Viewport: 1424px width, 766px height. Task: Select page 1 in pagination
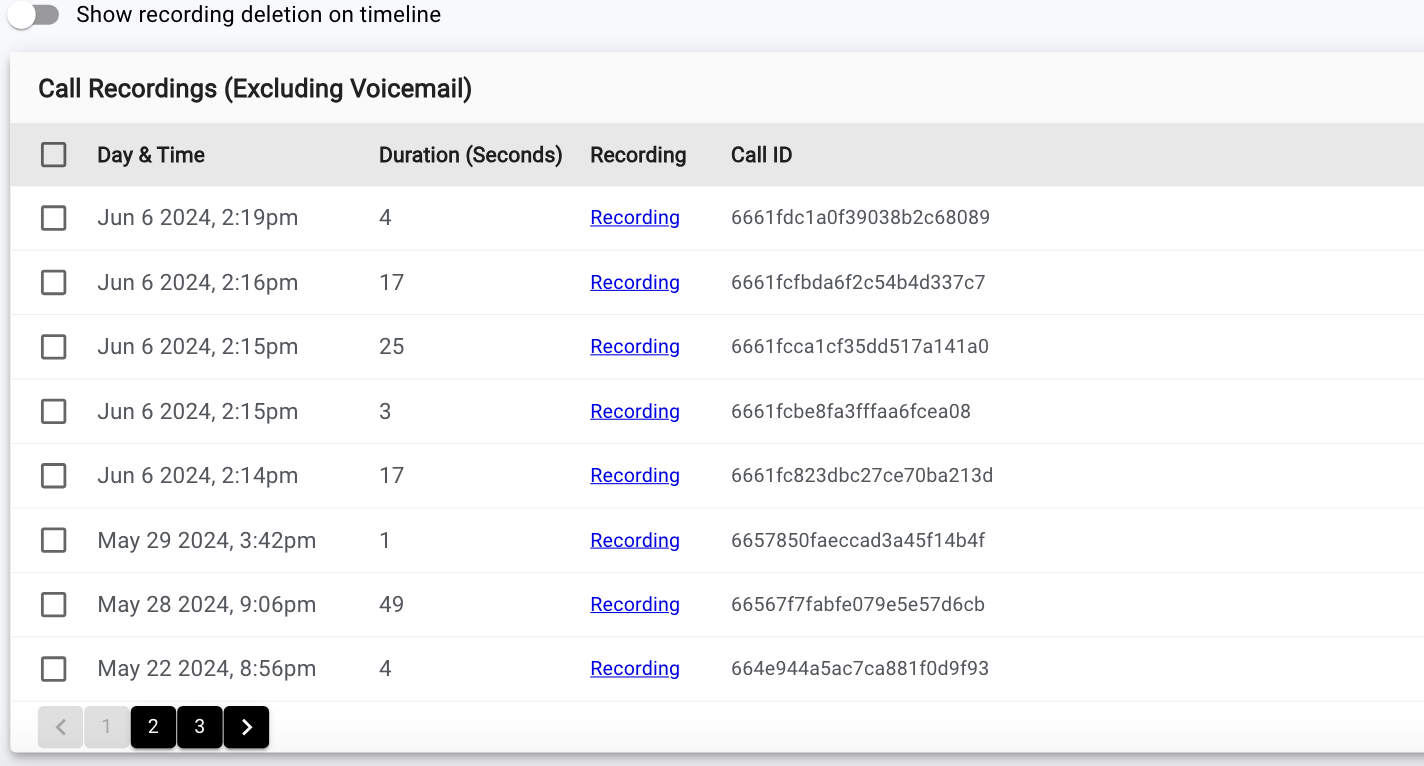coord(107,727)
